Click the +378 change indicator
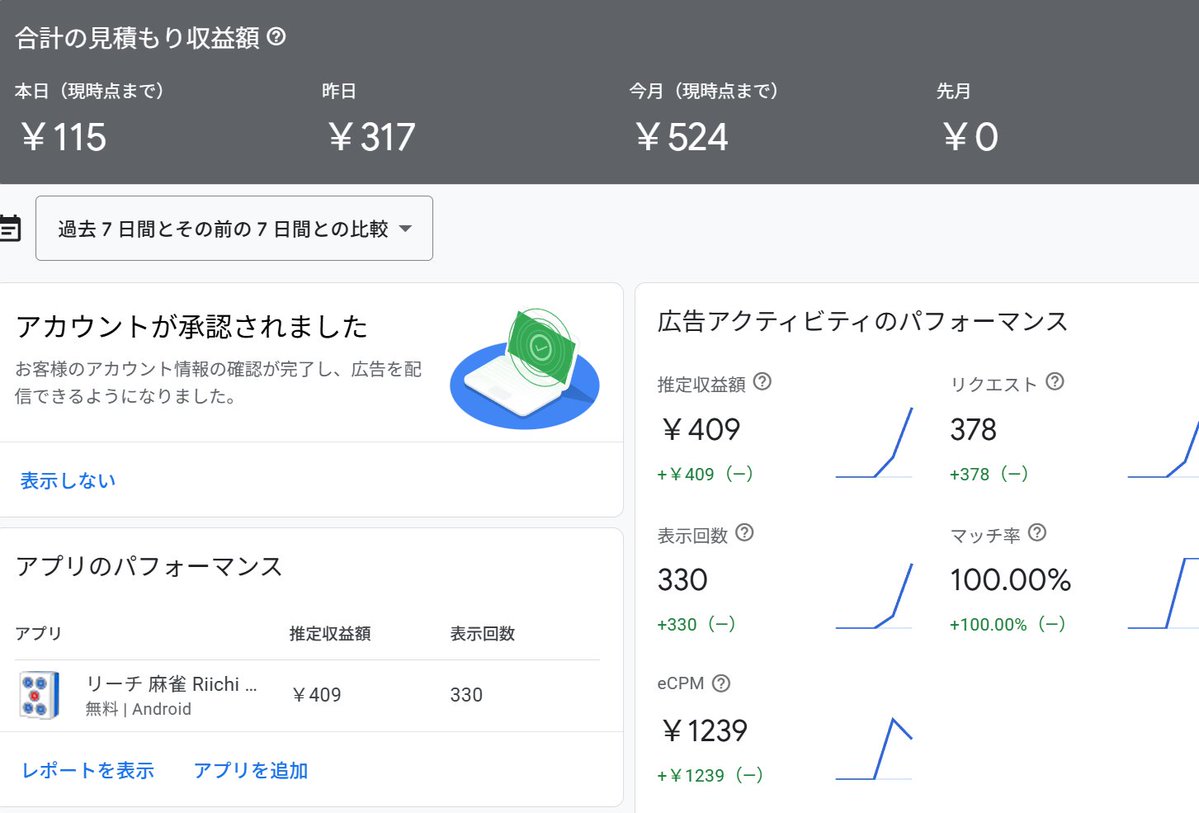Viewport: 1199px width, 813px height. [989, 474]
